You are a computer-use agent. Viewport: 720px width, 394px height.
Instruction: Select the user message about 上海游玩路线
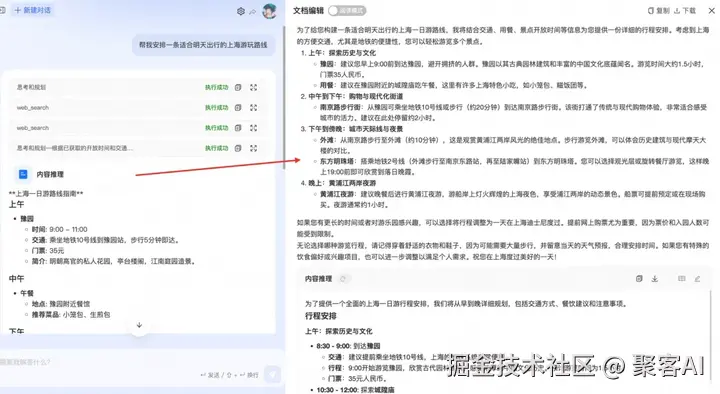tap(203, 45)
